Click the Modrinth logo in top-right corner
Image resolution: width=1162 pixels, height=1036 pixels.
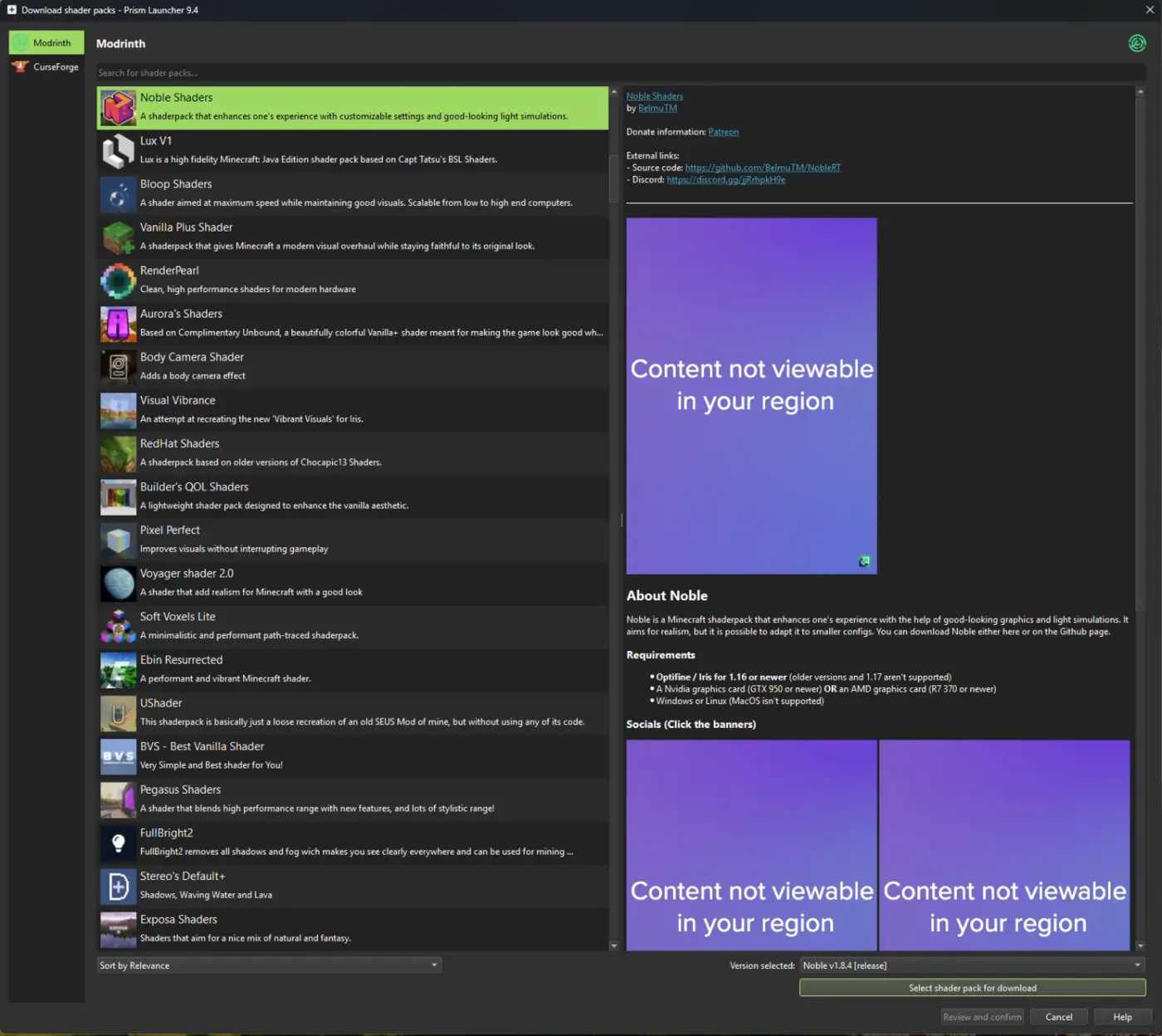1136,42
